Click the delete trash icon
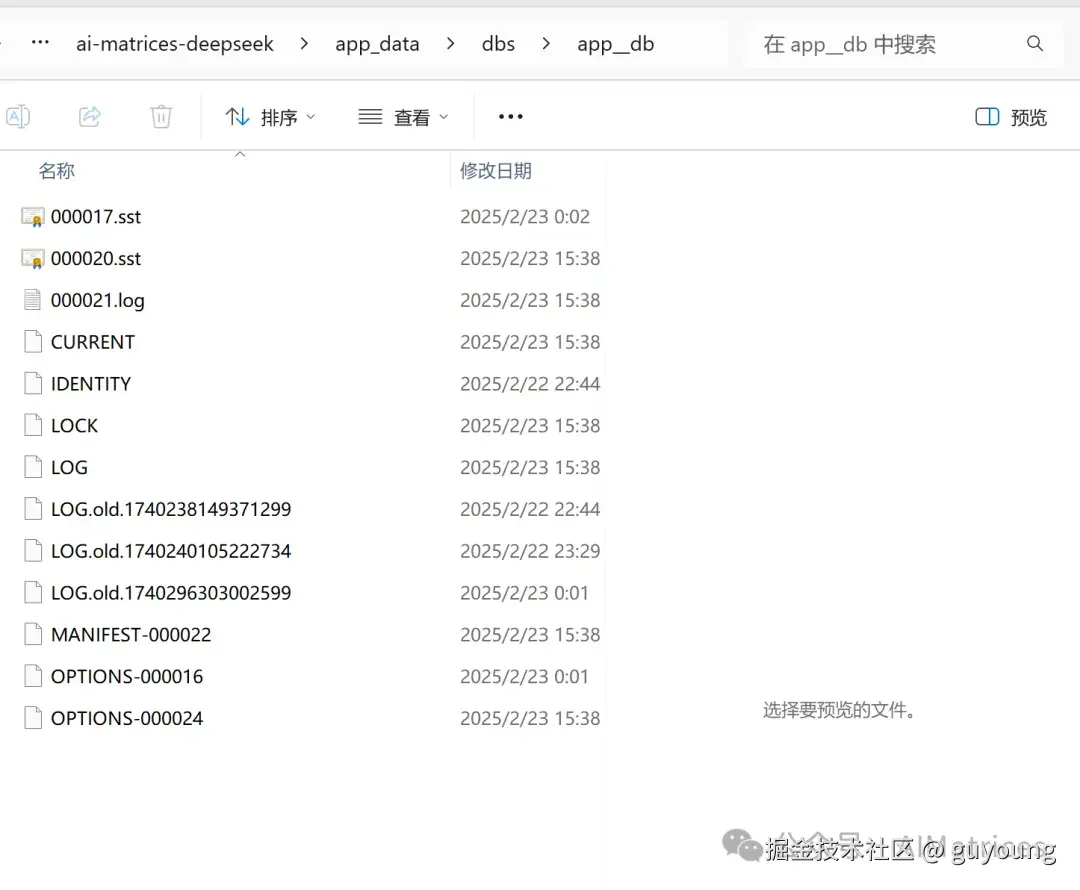1080x890 pixels. coord(161,116)
